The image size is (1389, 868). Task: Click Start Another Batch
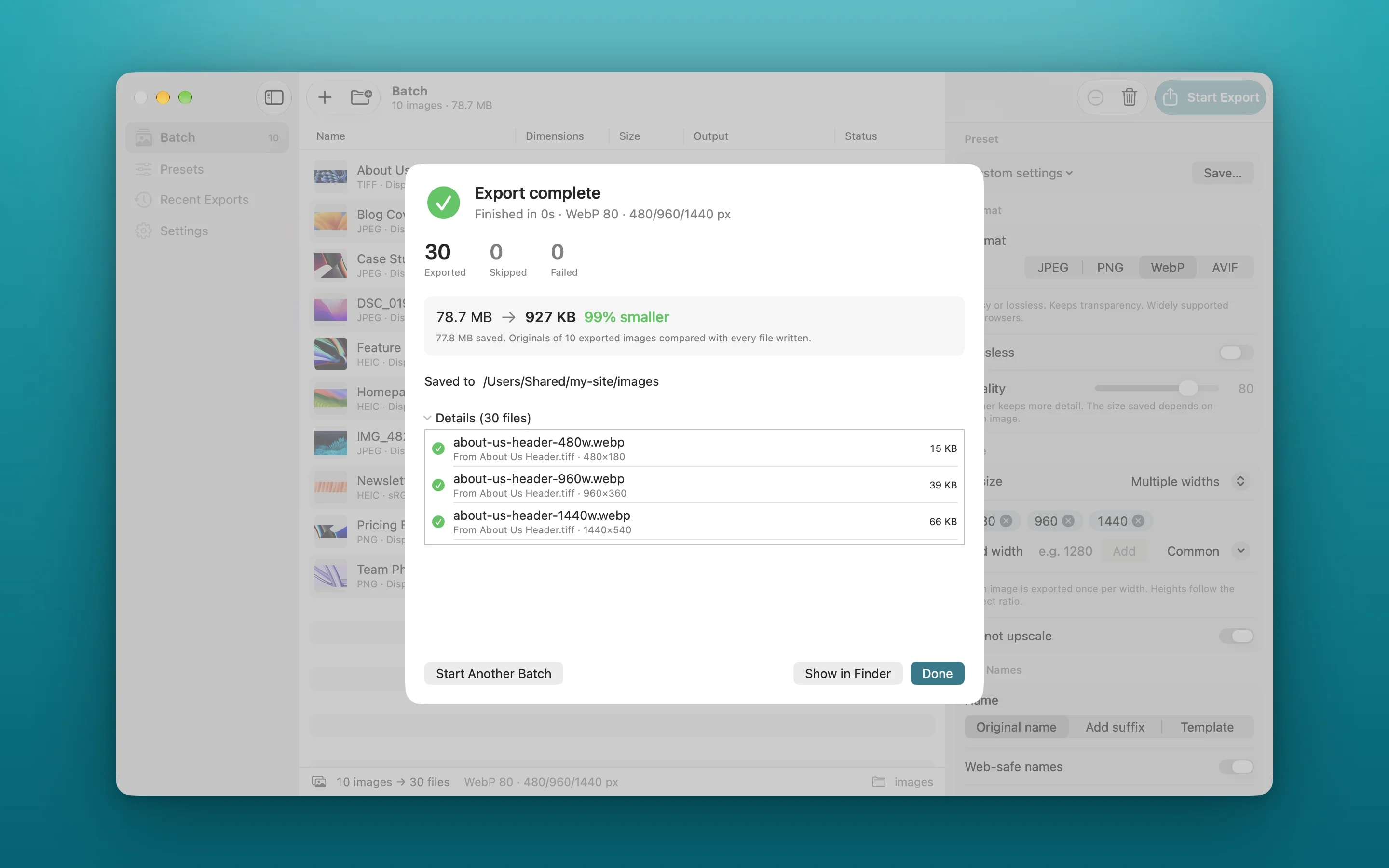point(493,673)
